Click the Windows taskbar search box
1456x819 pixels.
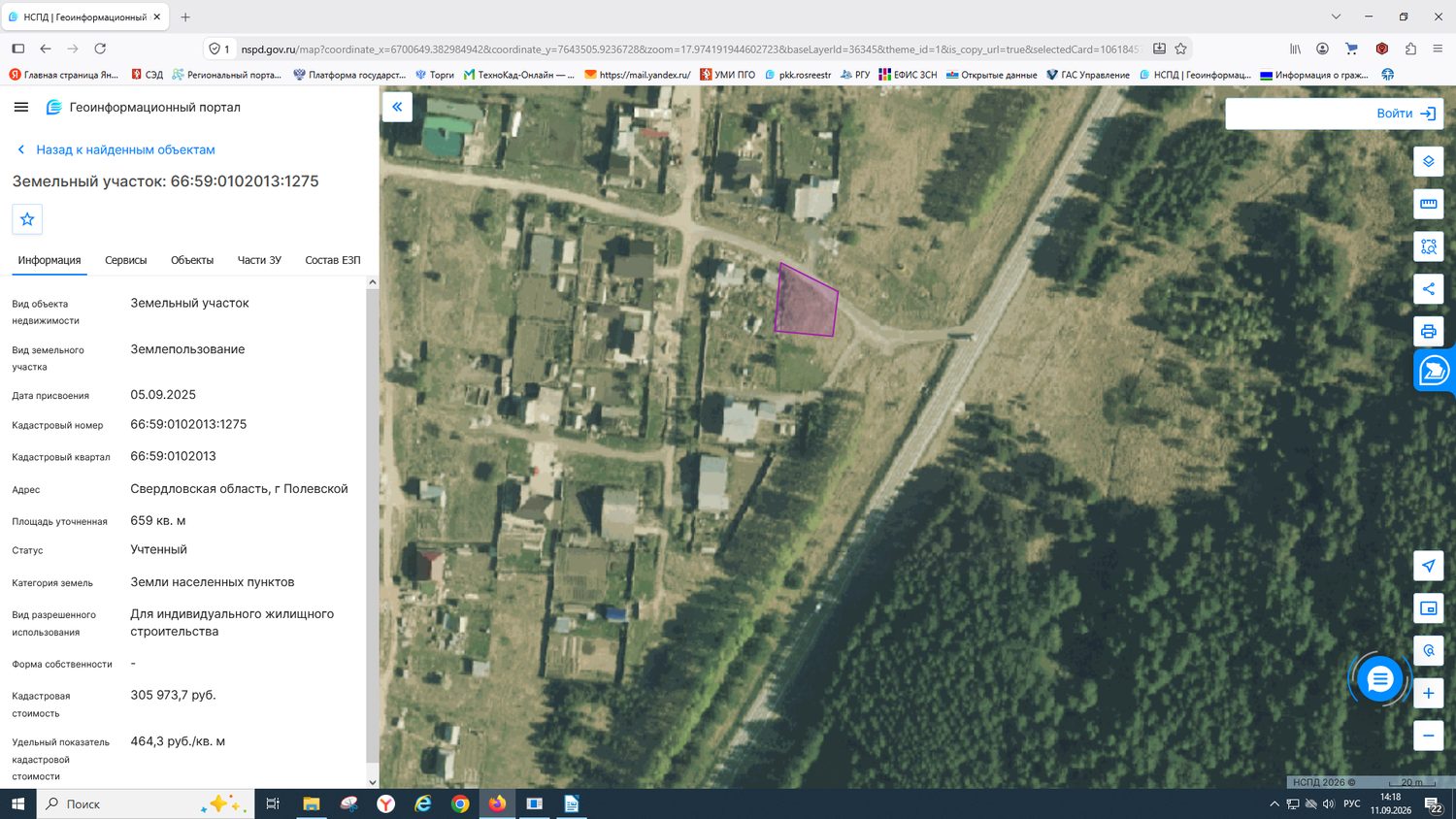(x=146, y=803)
